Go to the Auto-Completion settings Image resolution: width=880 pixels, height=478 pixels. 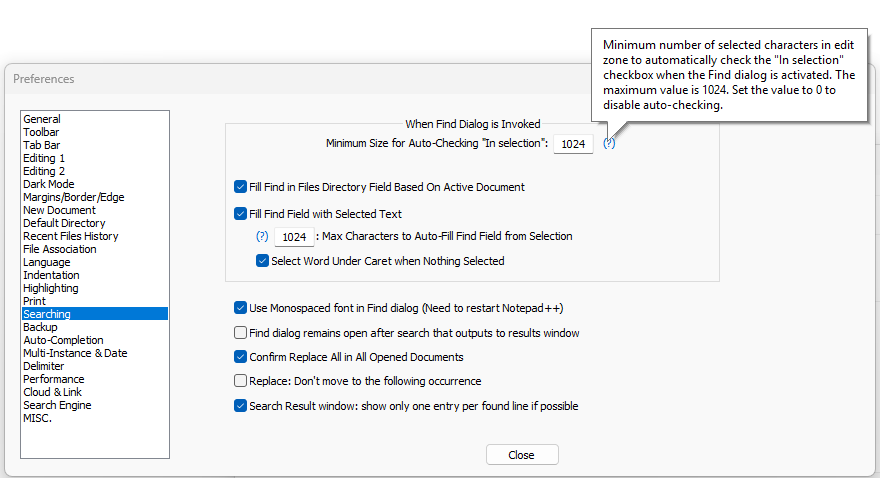click(63, 340)
